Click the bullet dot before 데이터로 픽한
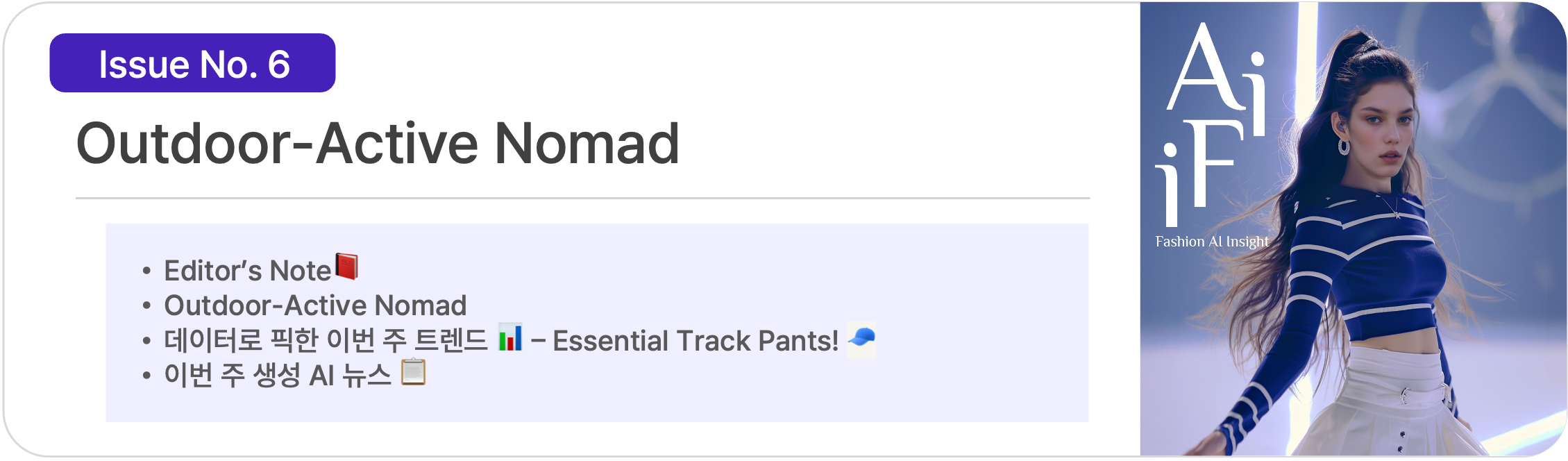Screen dimensions: 1568x461 click(x=146, y=342)
